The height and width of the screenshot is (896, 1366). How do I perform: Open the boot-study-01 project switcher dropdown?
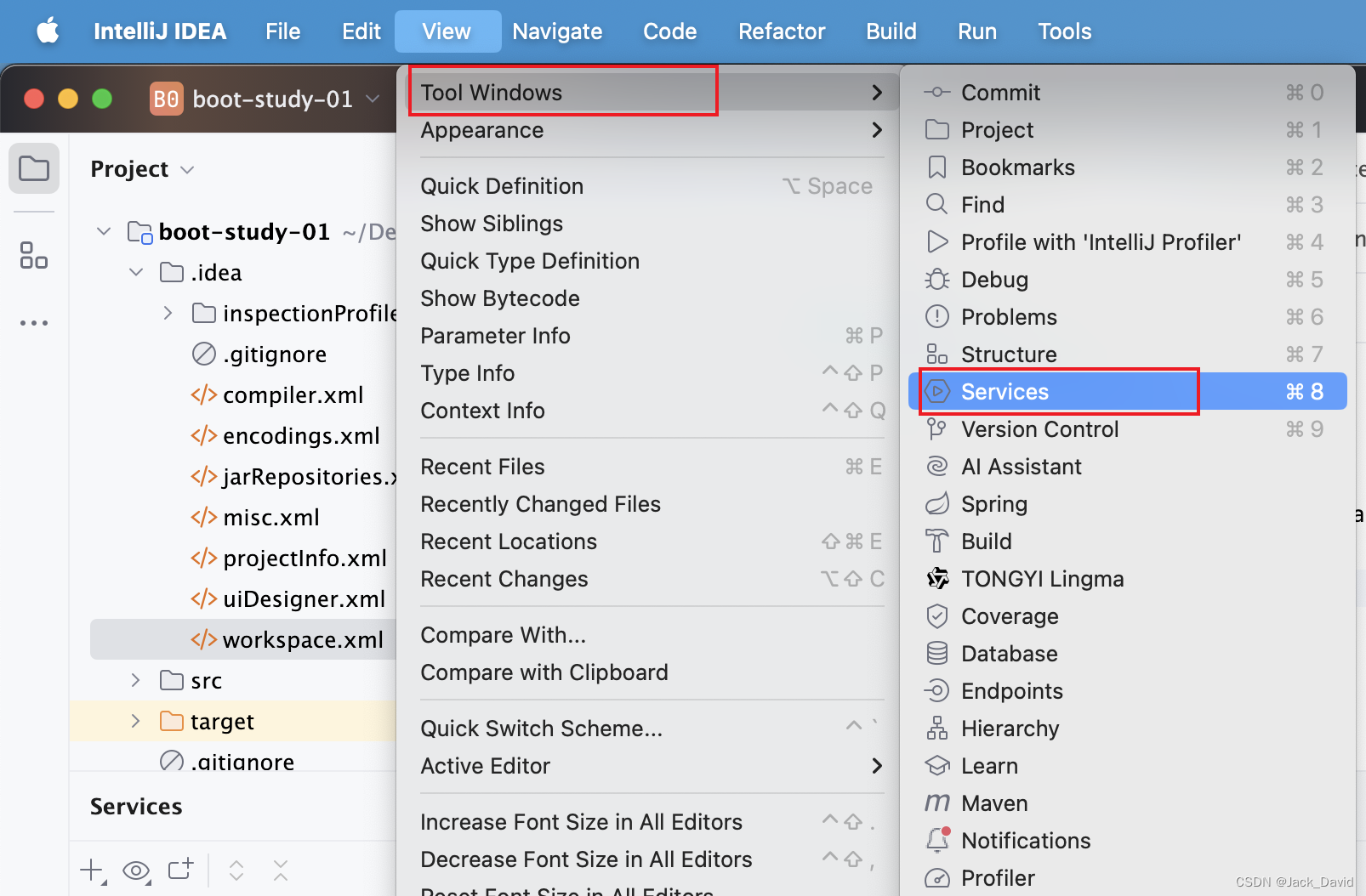pos(373,99)
